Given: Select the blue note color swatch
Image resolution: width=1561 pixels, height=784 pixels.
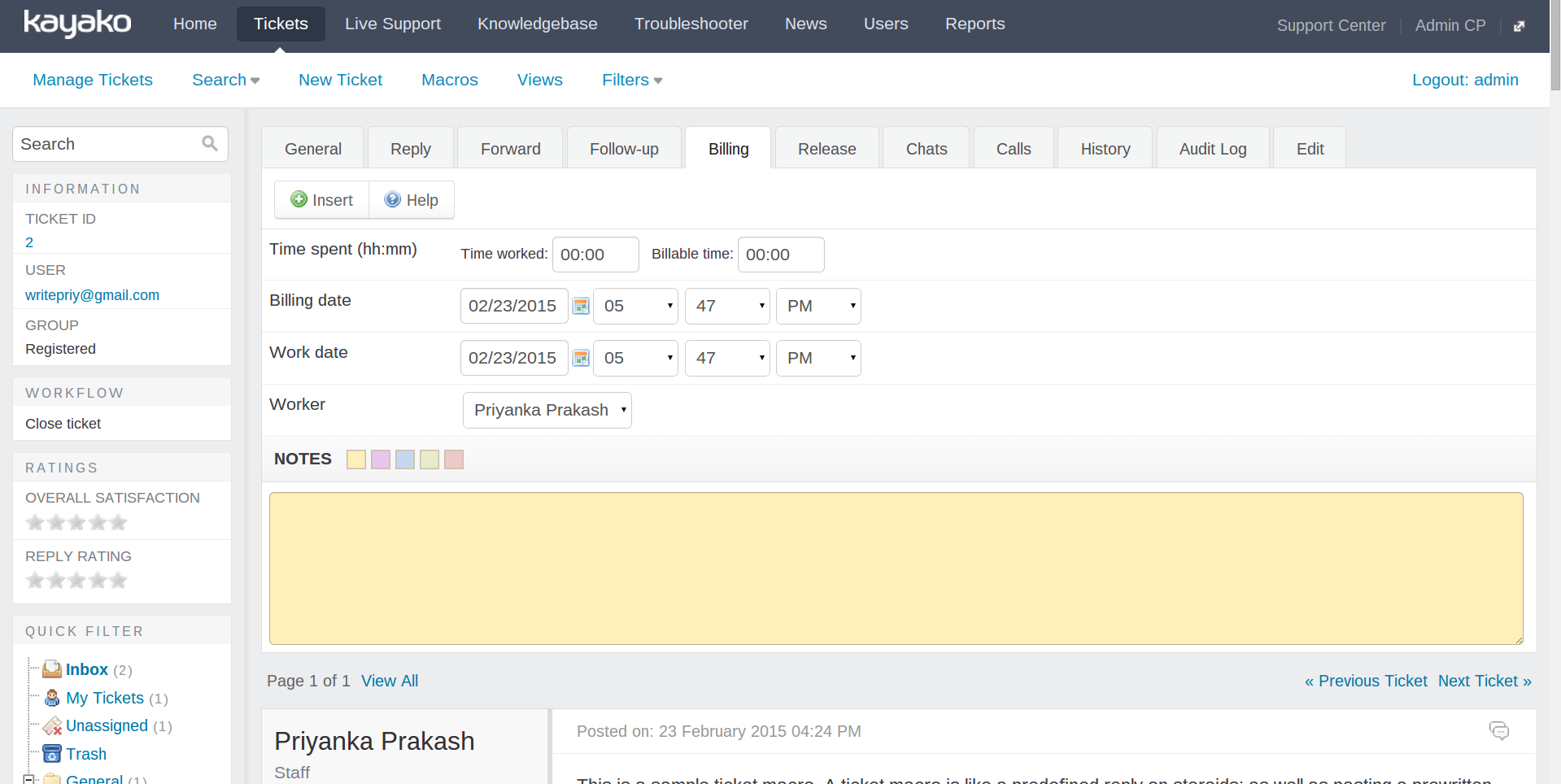Looking at the screenshot, I should (x=405, y=460).
